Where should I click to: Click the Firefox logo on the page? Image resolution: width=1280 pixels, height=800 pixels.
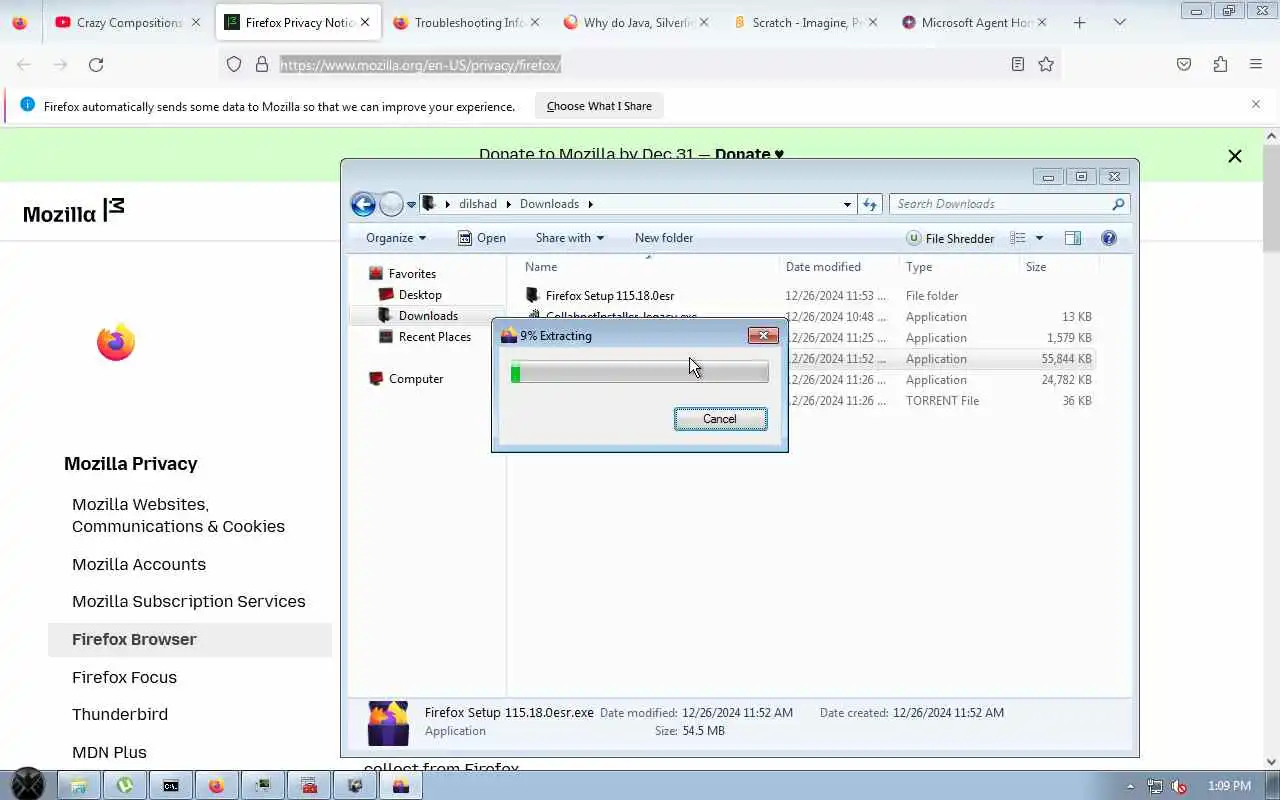(116, 342)
